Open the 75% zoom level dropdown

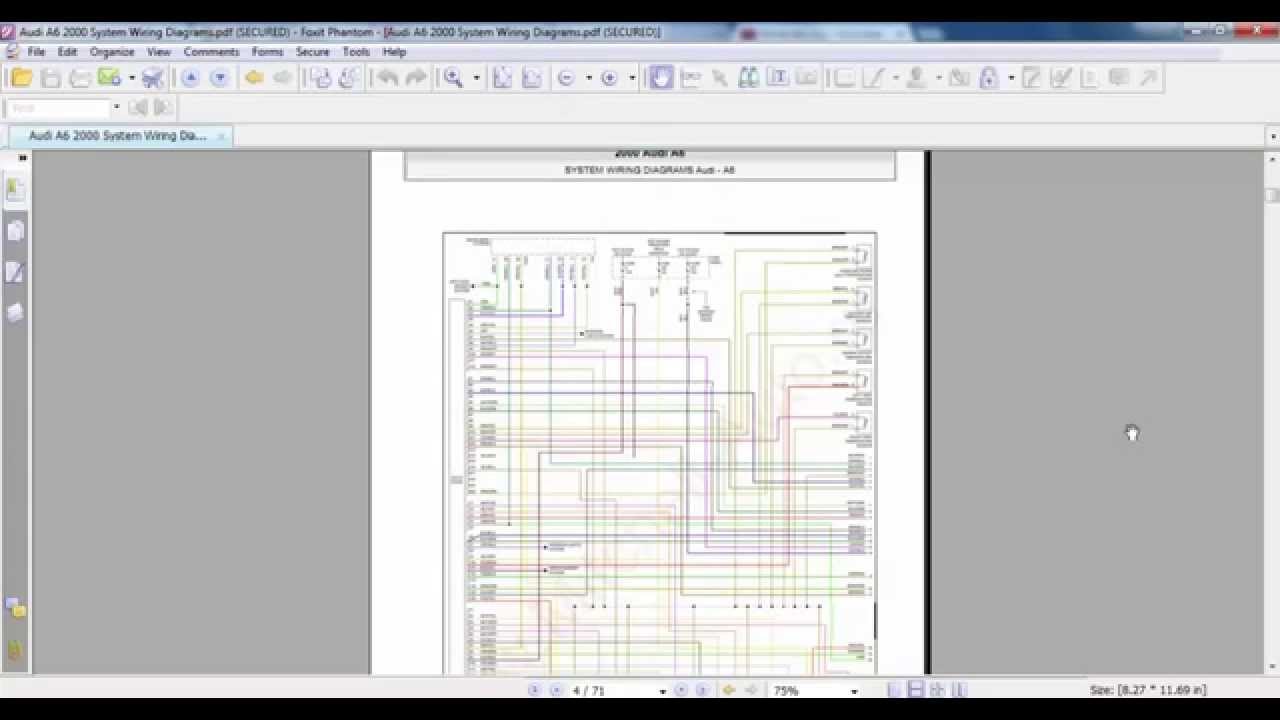[853, 691]
